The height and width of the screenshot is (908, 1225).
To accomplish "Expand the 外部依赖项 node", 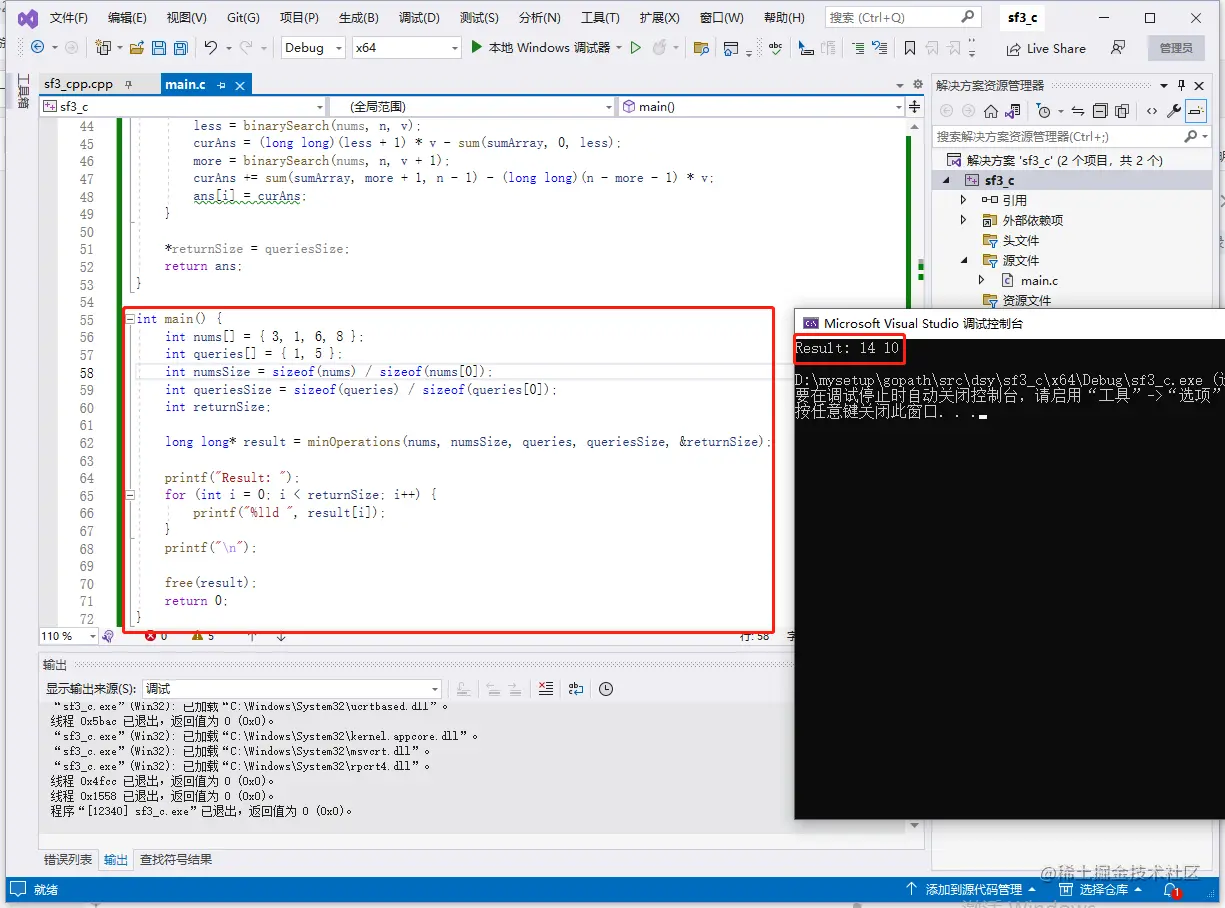I will (x=963, y=220).
